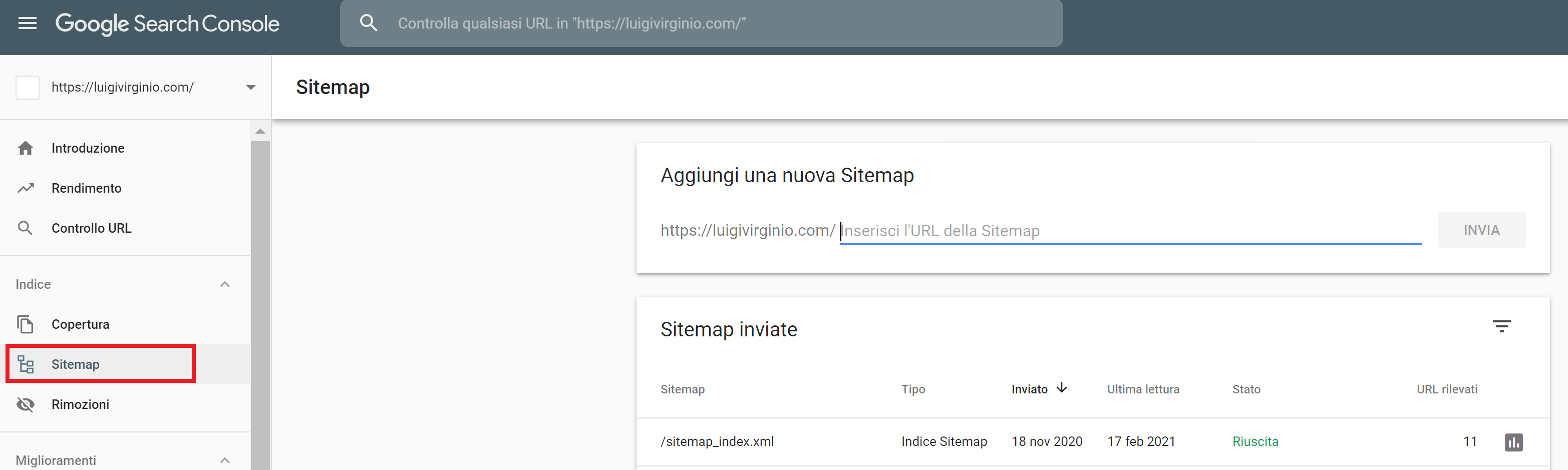The width and height of the screenshot is (1568, 470).
Task: Click the Miglioramenti section heading
Action: coord(56,460)
